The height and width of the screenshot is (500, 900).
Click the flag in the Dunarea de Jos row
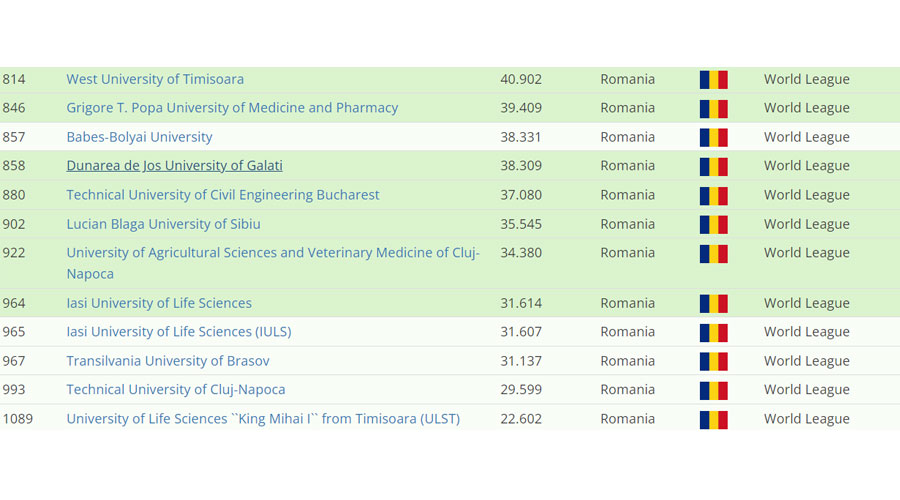point(713,167)
